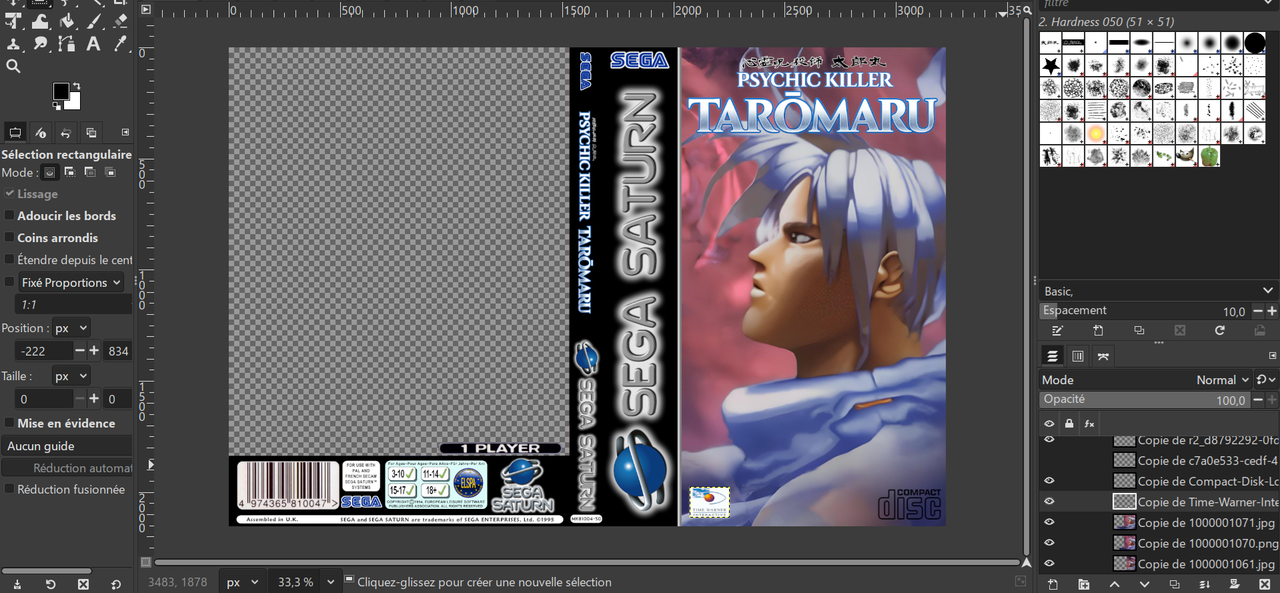
Task: Select the Bucket Fill tool
Action: click(x=67, y=20)
